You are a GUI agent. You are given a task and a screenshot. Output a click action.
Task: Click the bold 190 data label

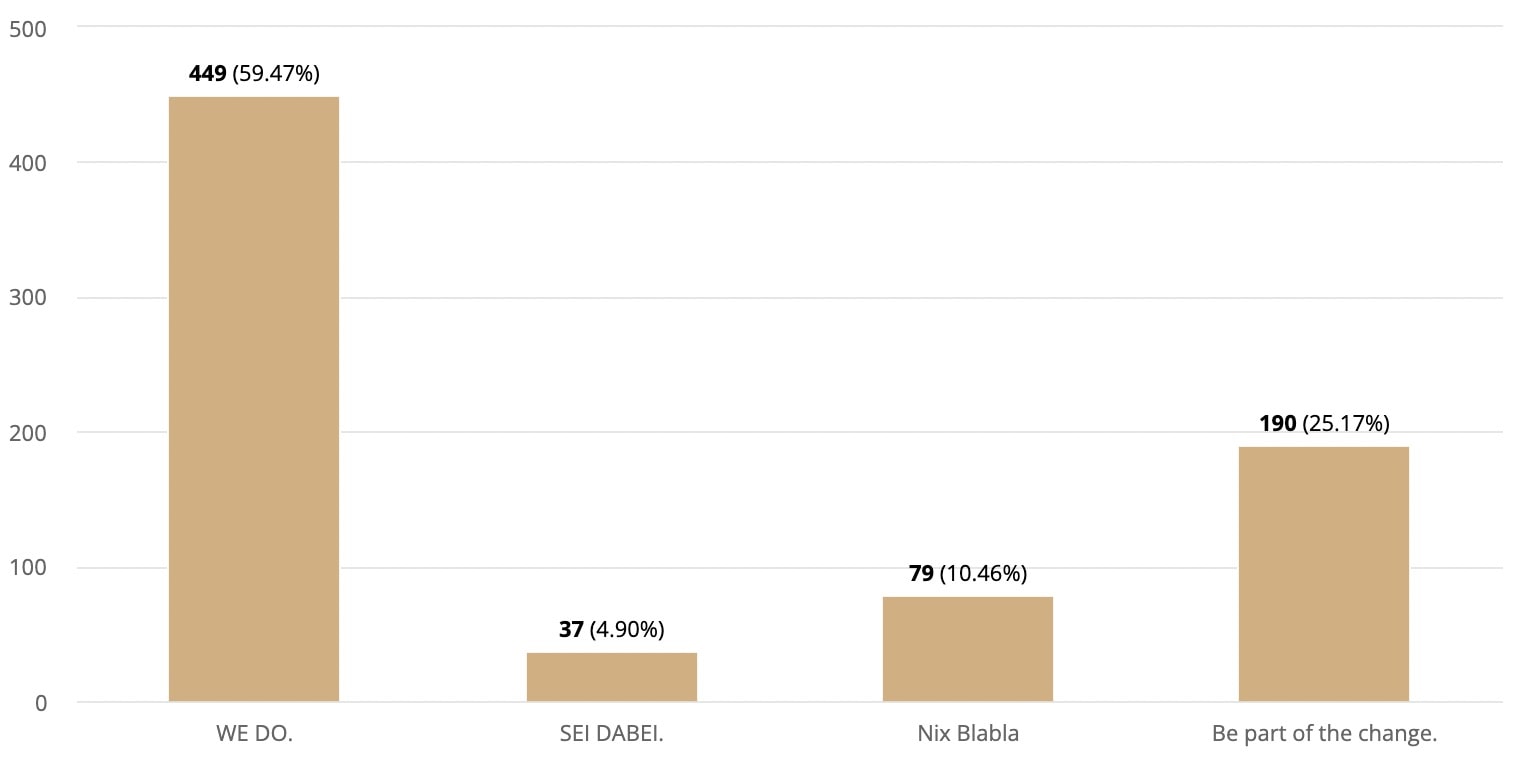coord(1277,423)
